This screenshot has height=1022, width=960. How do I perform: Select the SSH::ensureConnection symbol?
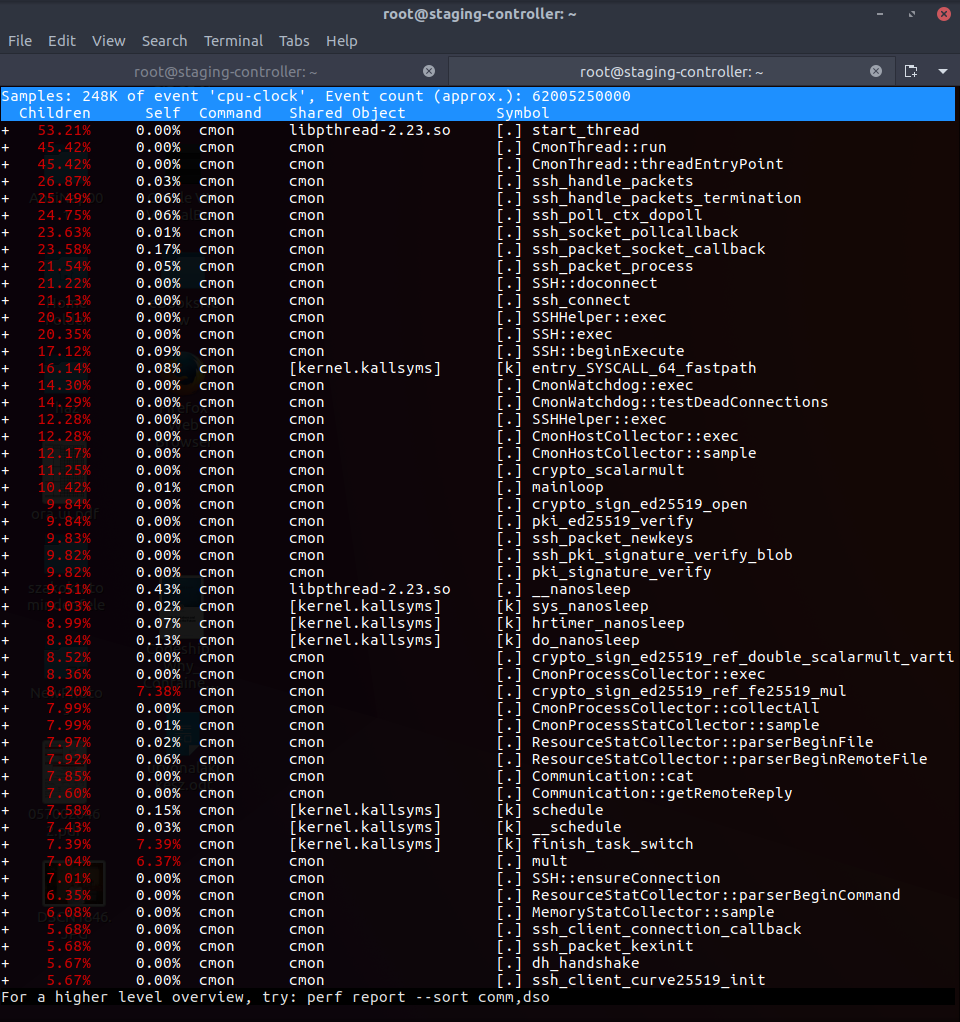pyautogui.click(x=626, y=878)
